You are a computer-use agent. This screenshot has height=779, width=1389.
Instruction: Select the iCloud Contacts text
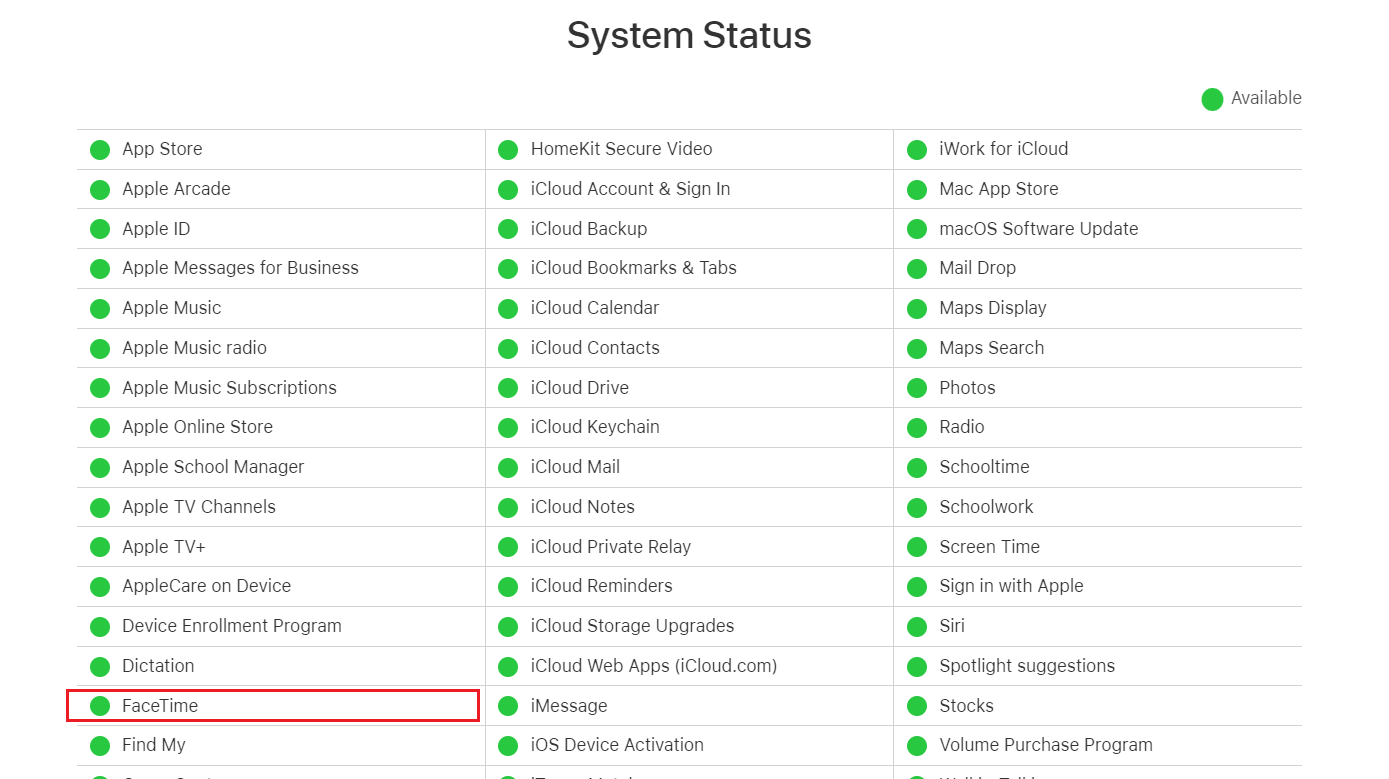coord(595,348)
